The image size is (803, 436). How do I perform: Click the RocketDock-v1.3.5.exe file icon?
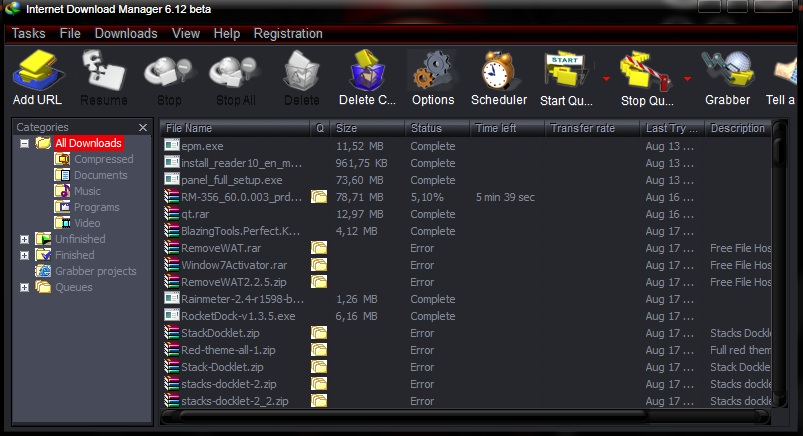tap(172, 316)
